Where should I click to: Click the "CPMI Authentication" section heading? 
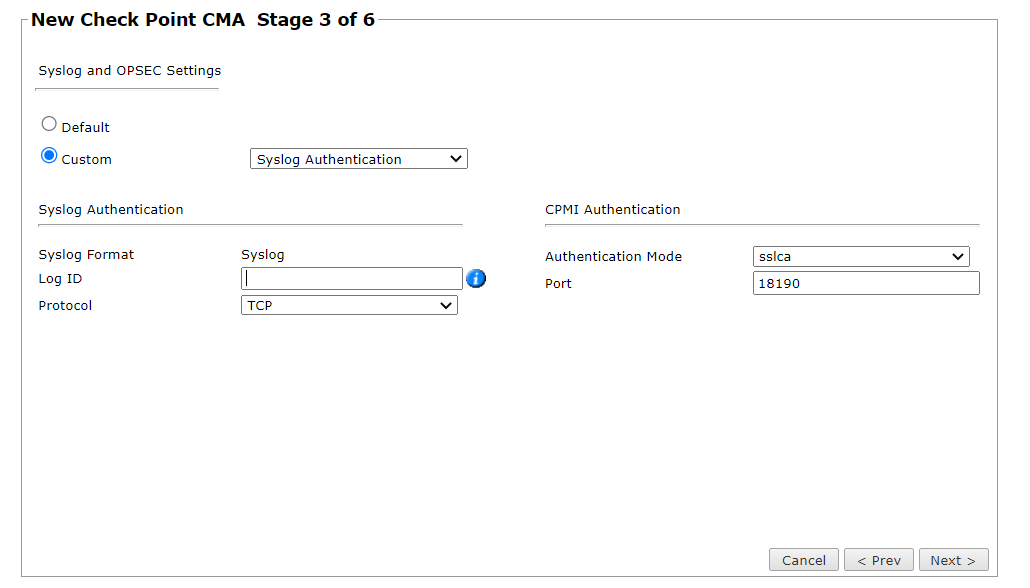coord(612,210)
